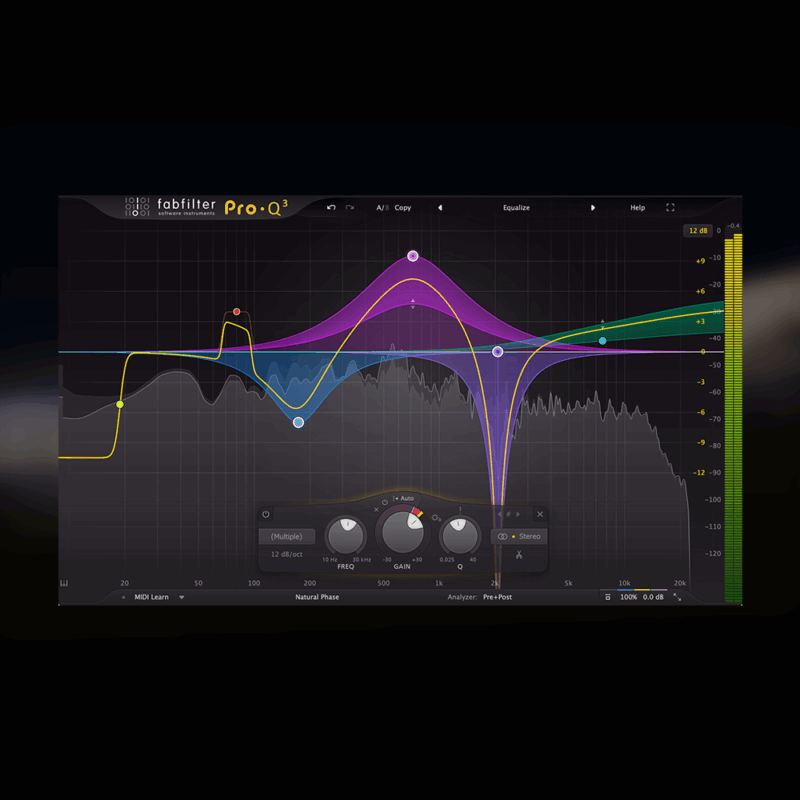The image size is (800, 800).
Task: Select the previous band with the left arrow
Action: [x=499, y=514]
